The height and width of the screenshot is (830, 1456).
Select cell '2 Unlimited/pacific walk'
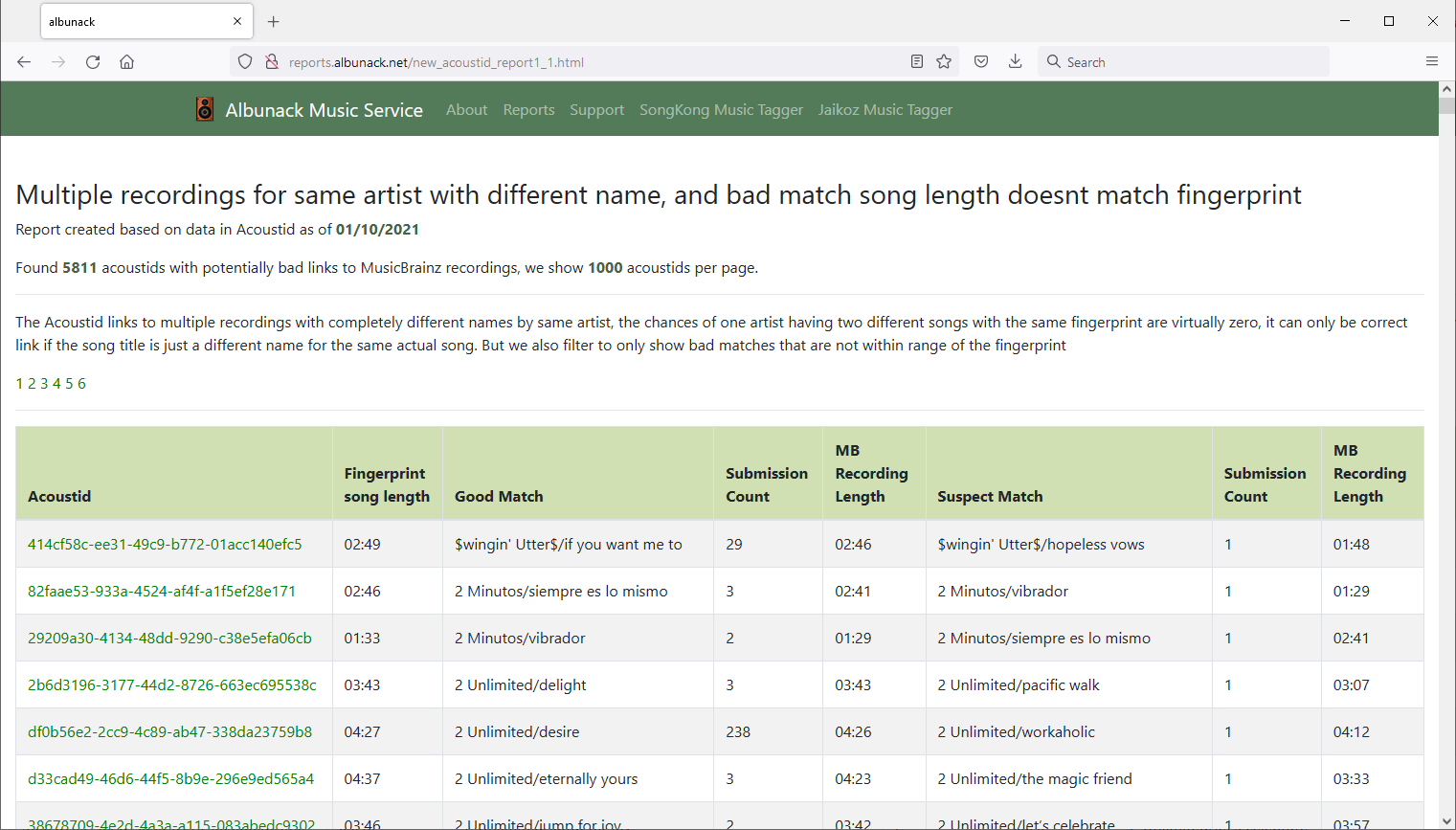coord(1068,684)
